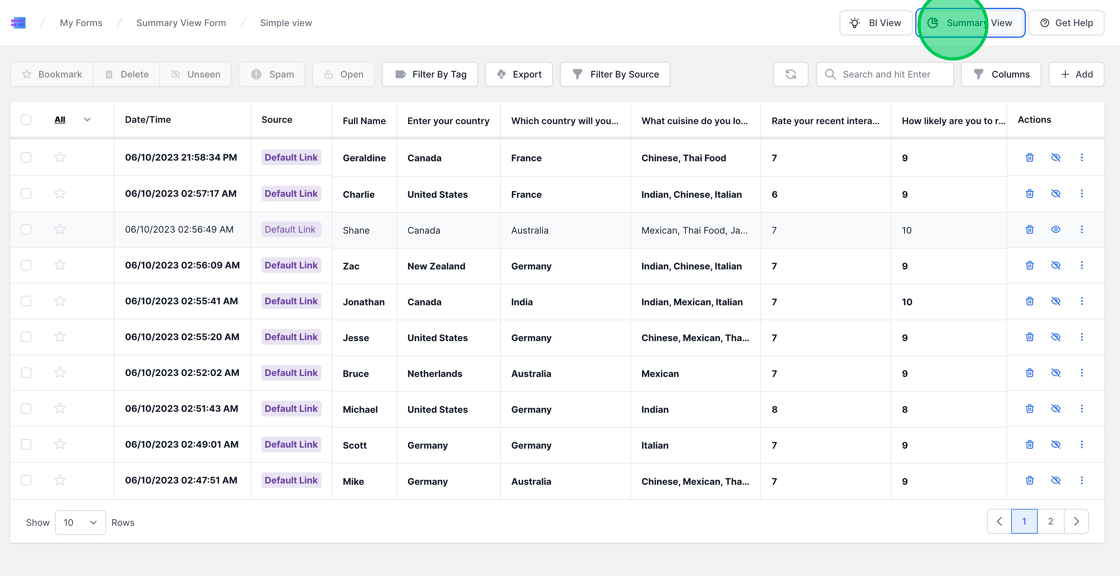The width and height of the screenshot is (1120, 576).
Task: Click the refresh icon above the table
Action: [791, 74]
